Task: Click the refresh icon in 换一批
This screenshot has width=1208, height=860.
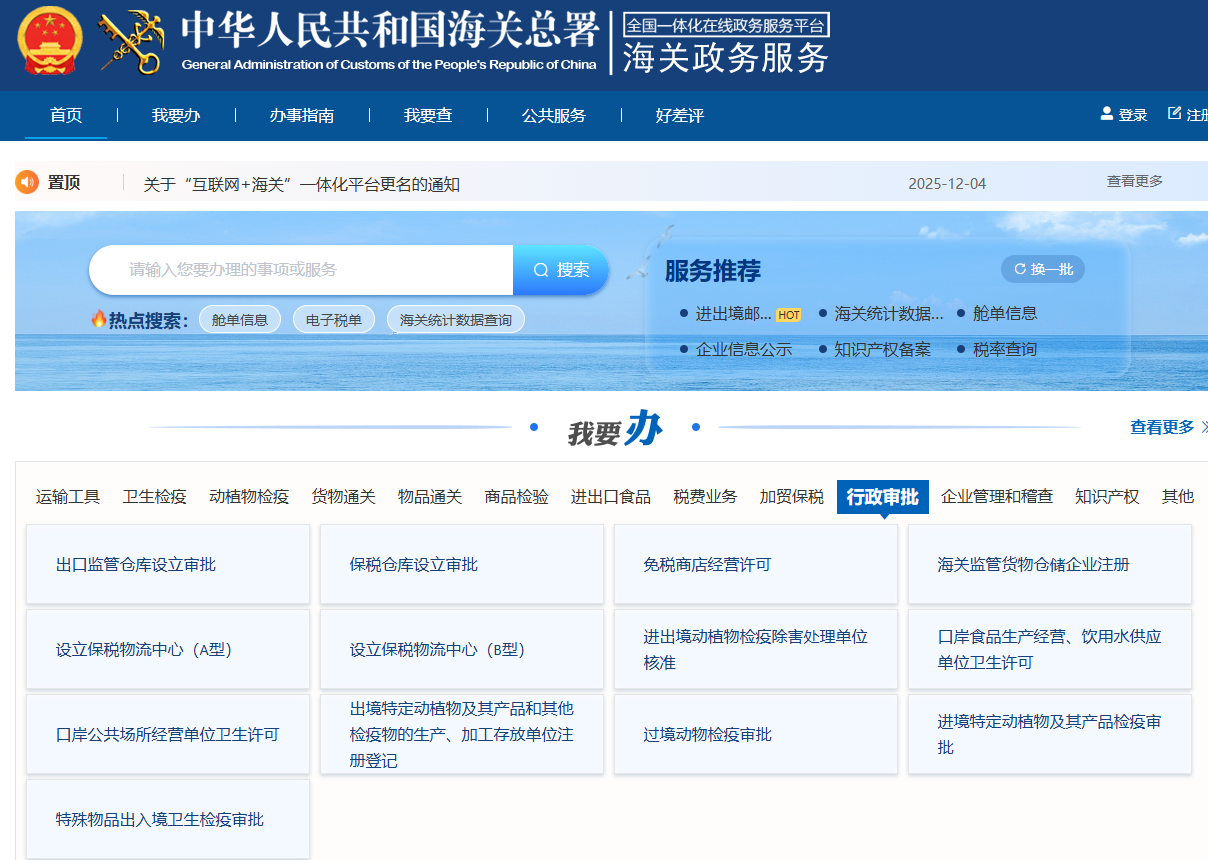Action: click(1020, 269)
